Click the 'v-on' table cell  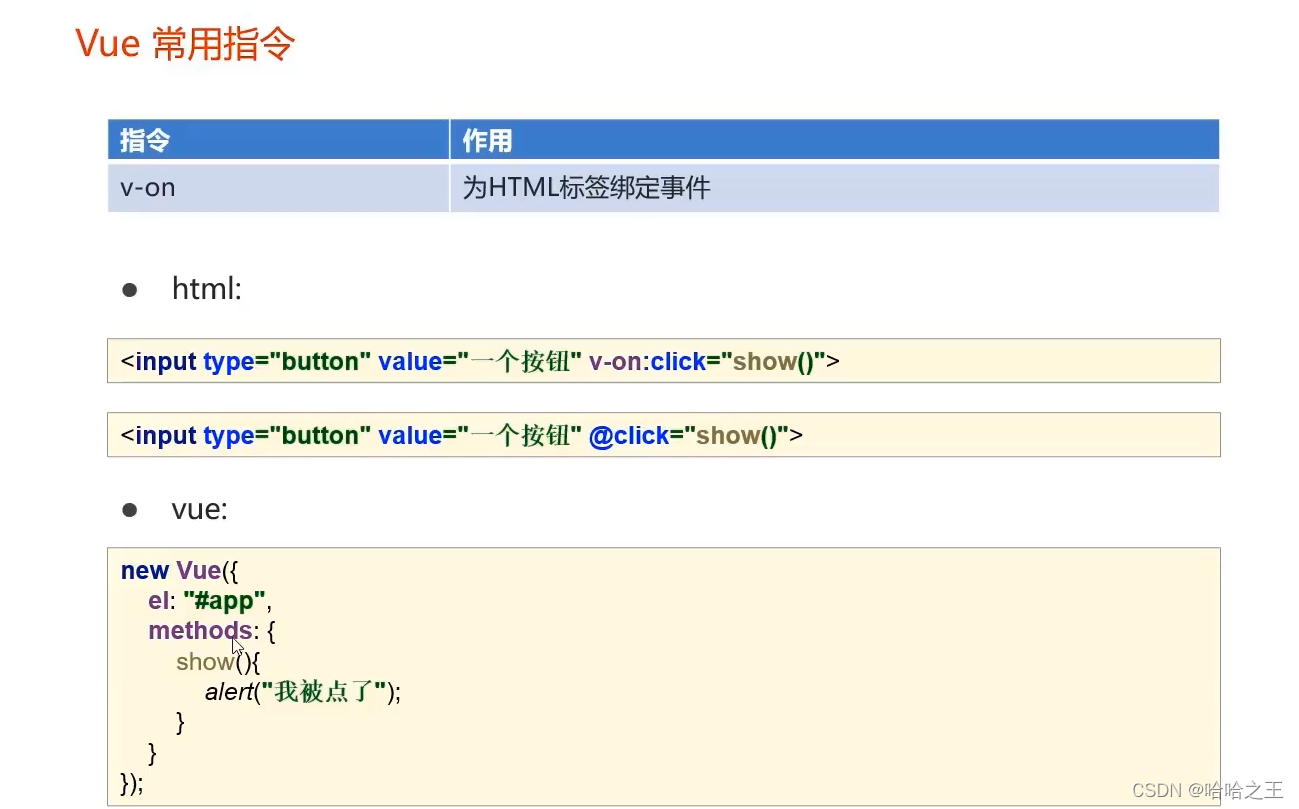(278, 187)
